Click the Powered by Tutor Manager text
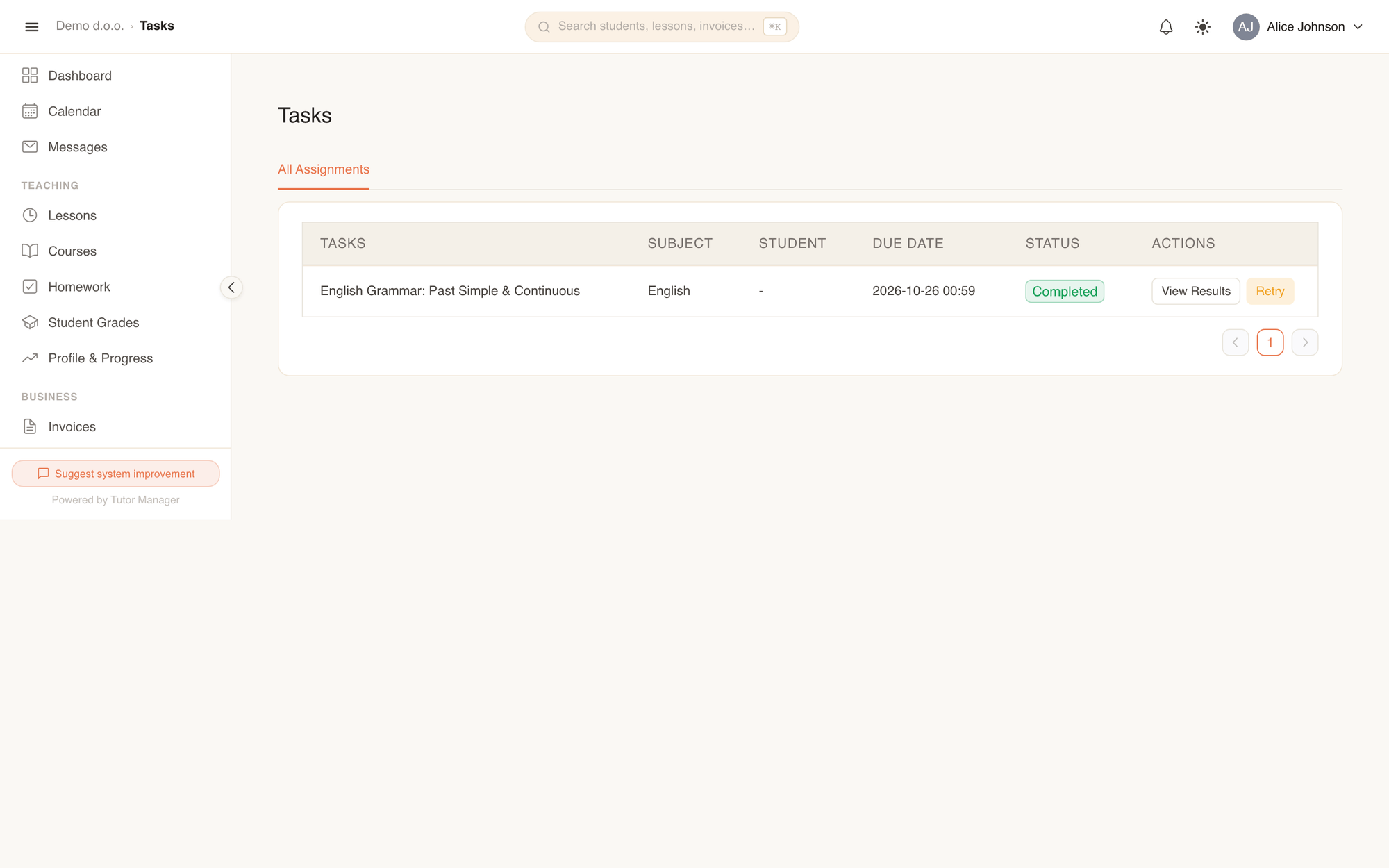 click(x=116, y=500)
